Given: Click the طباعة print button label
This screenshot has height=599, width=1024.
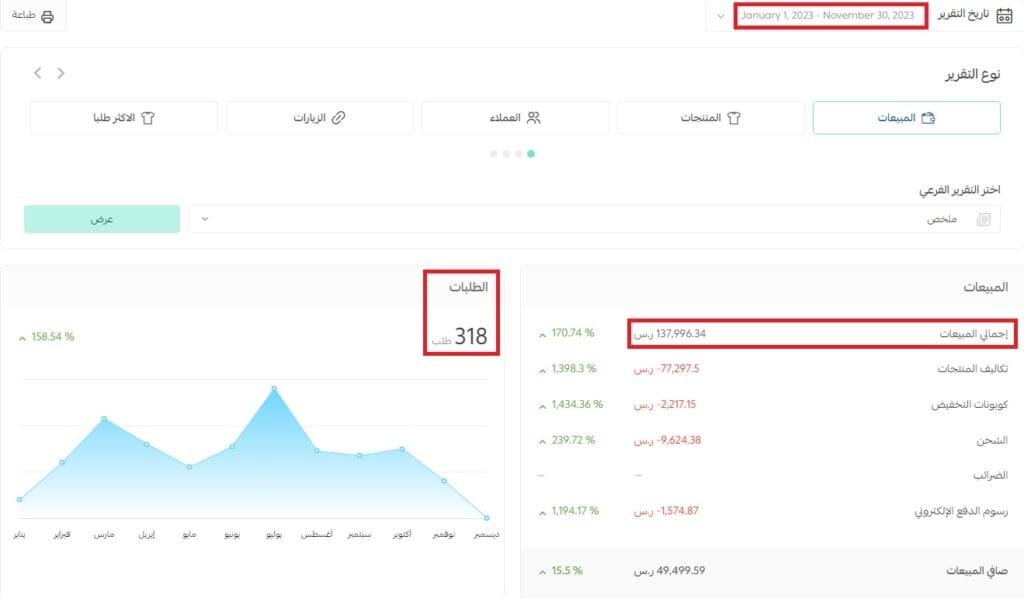Looking at the screenshot, I should click(x=23, y=14).
